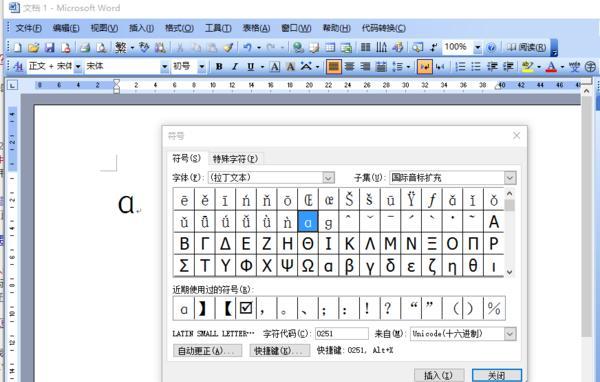
Task: Open the 子集 国际音标扩充 dropdown
Action: [510, 178]
